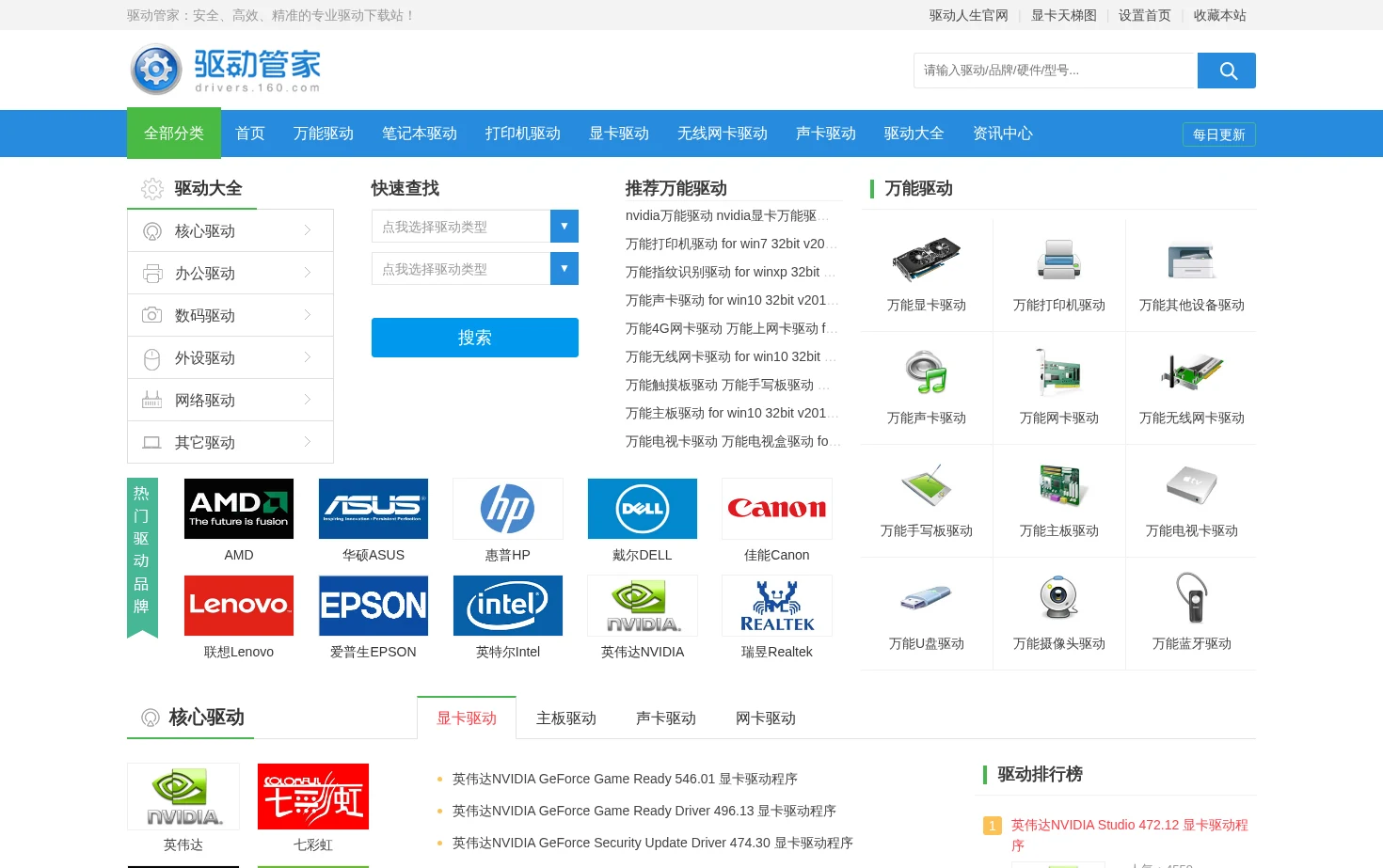Image resolution: width=1383 pixels, height=868 pixels.
Task: Open 无线网卡驱动 navigation item
Action: coord(723,134)
